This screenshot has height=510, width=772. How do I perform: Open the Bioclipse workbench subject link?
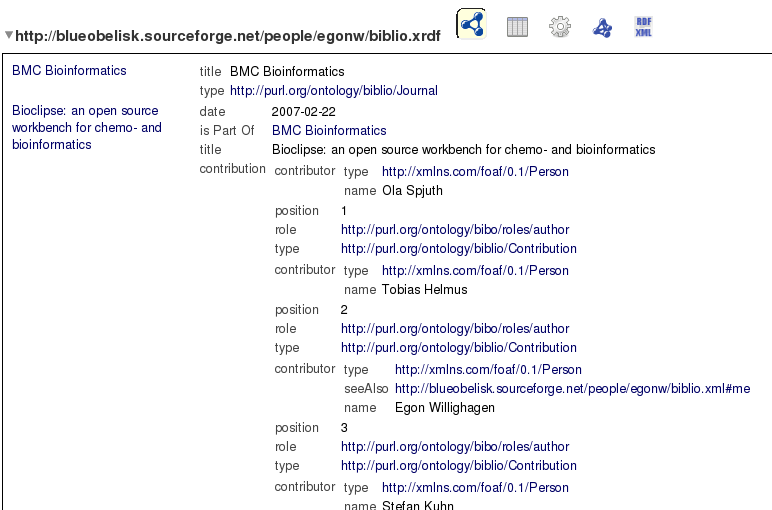click(x=87, y=128)
